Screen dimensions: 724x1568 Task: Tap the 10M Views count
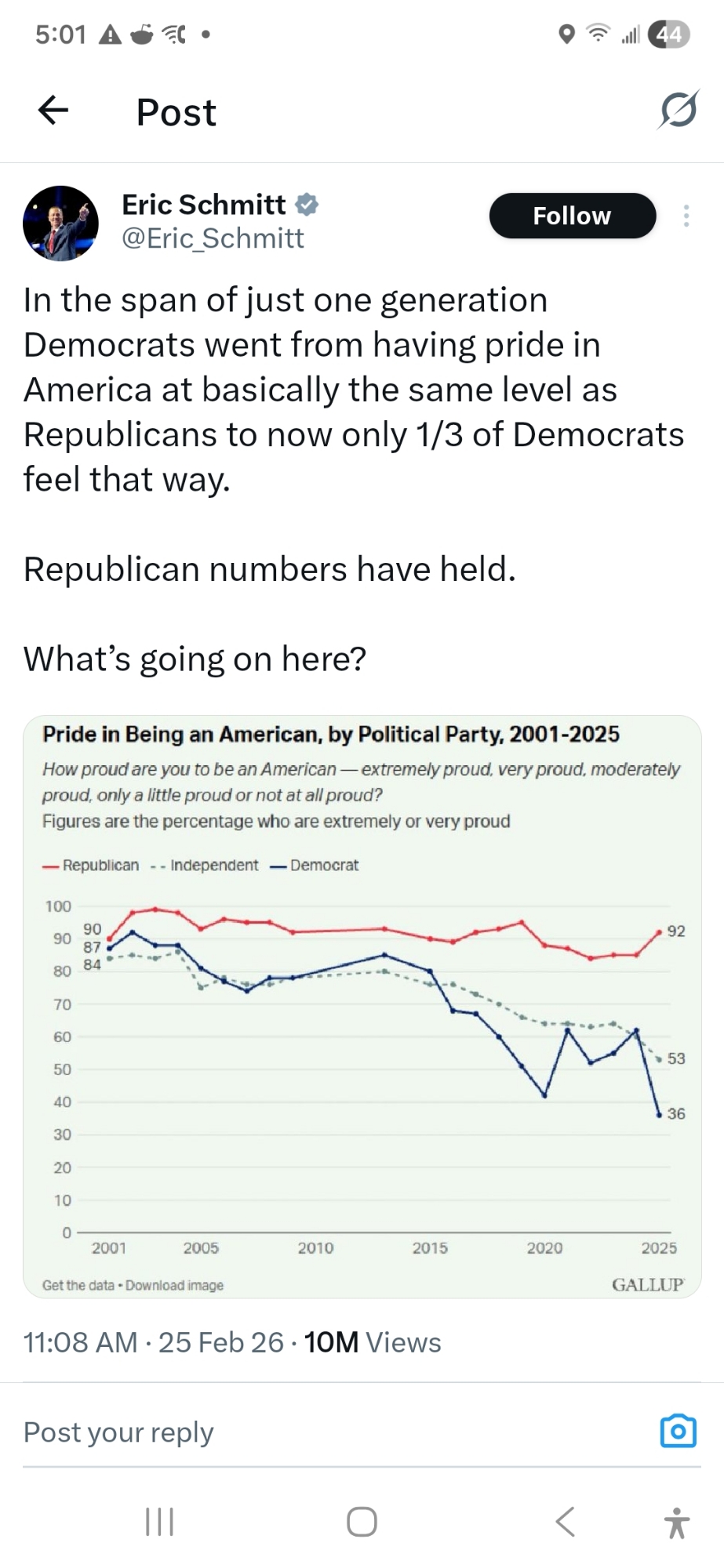[x=373, y=1342]
